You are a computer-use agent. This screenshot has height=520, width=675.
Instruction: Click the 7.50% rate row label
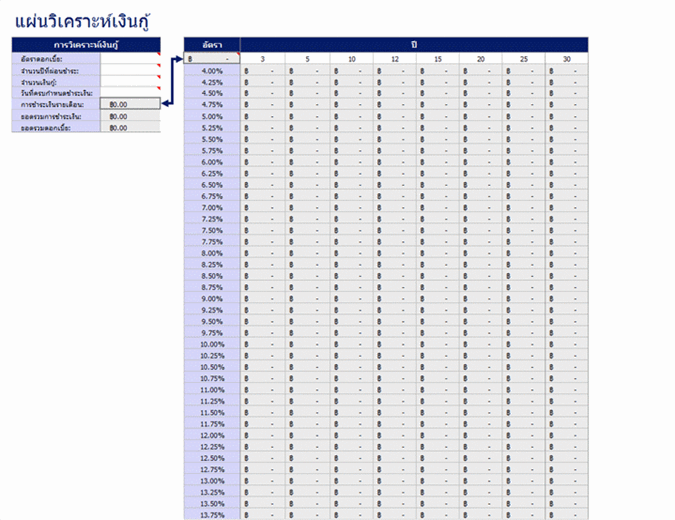[212, 230]
